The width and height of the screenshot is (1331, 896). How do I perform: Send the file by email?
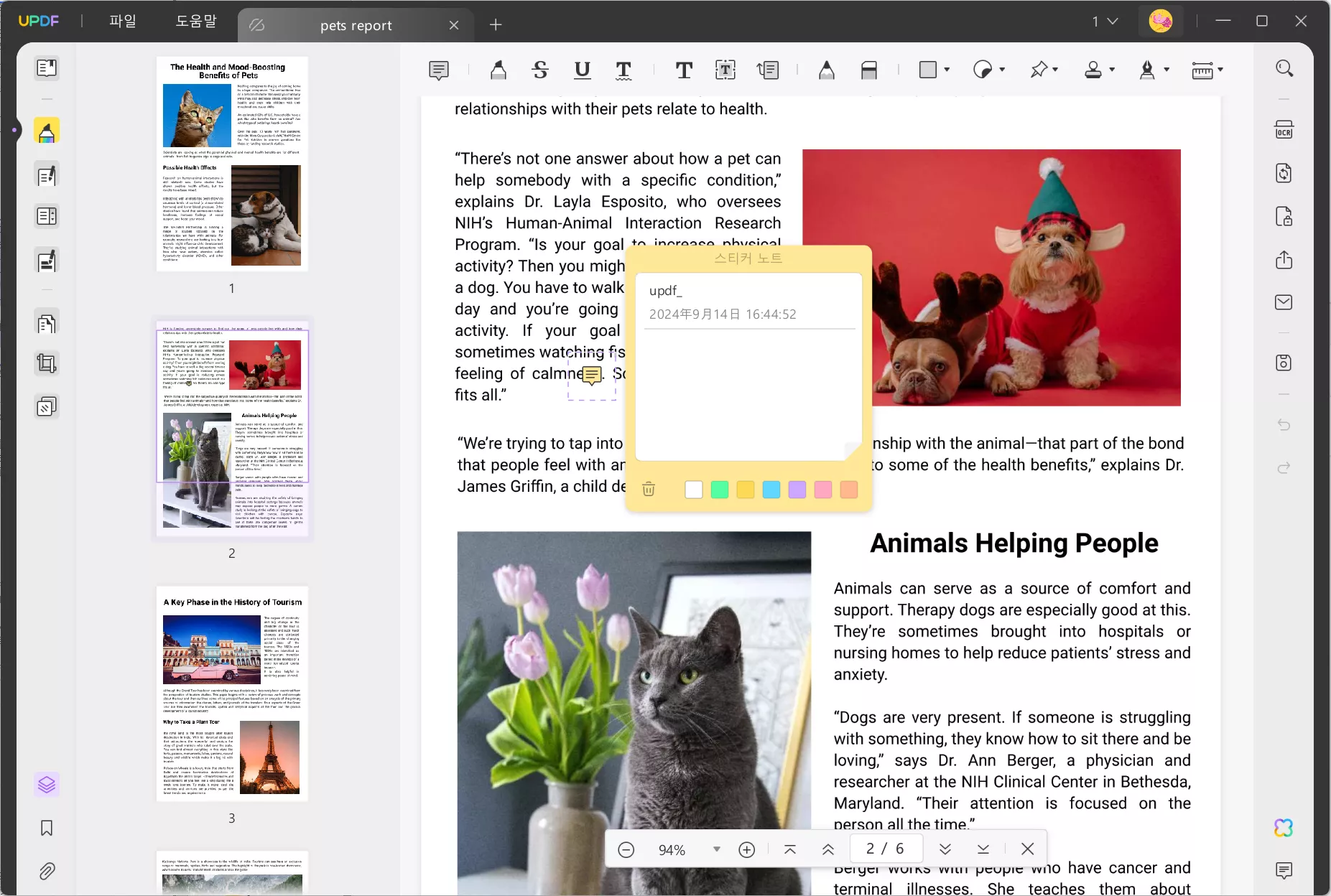pyautogui.click(x=1284, y=302)
